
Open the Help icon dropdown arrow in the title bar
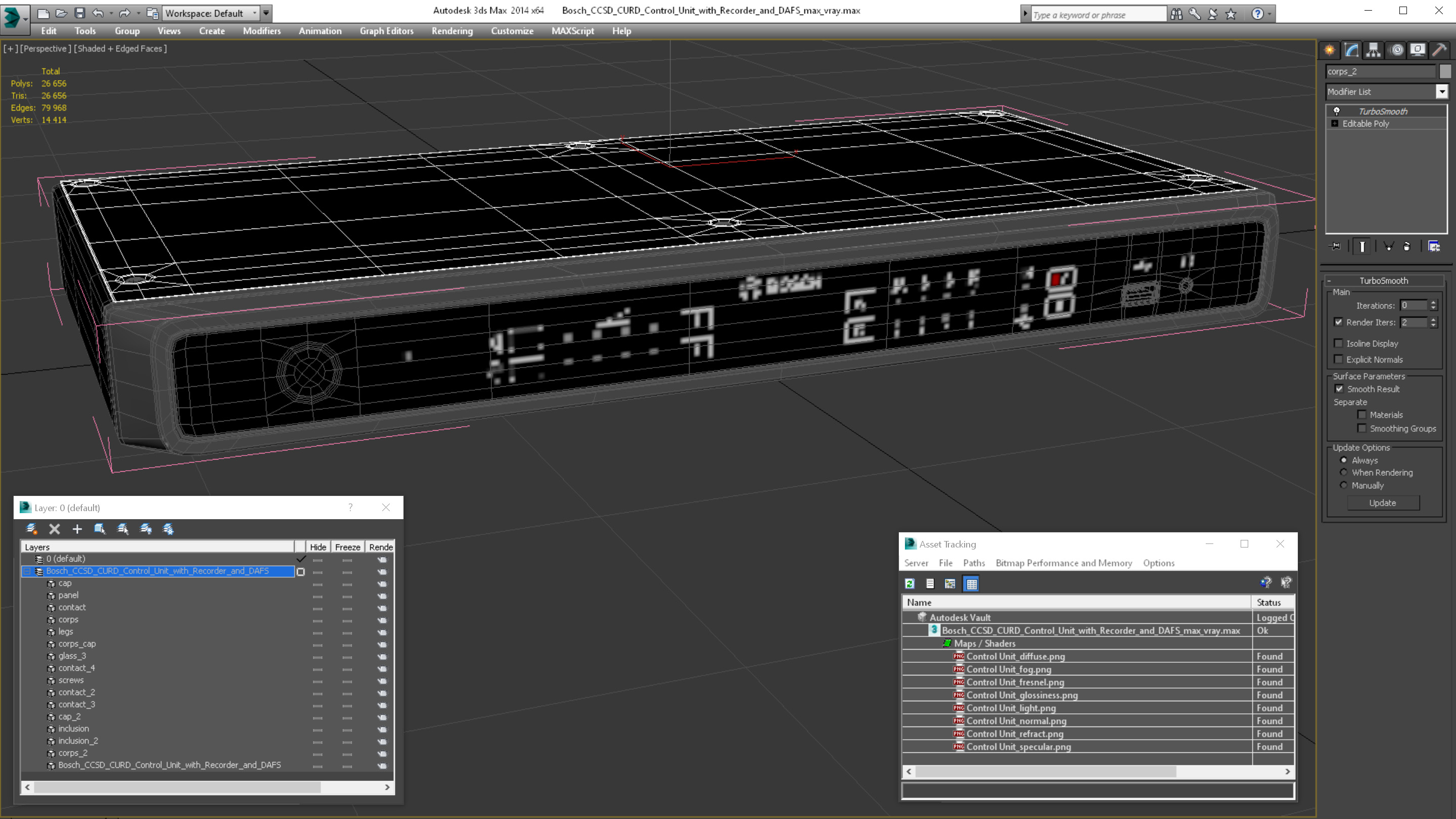click(x=1269, y=14)
